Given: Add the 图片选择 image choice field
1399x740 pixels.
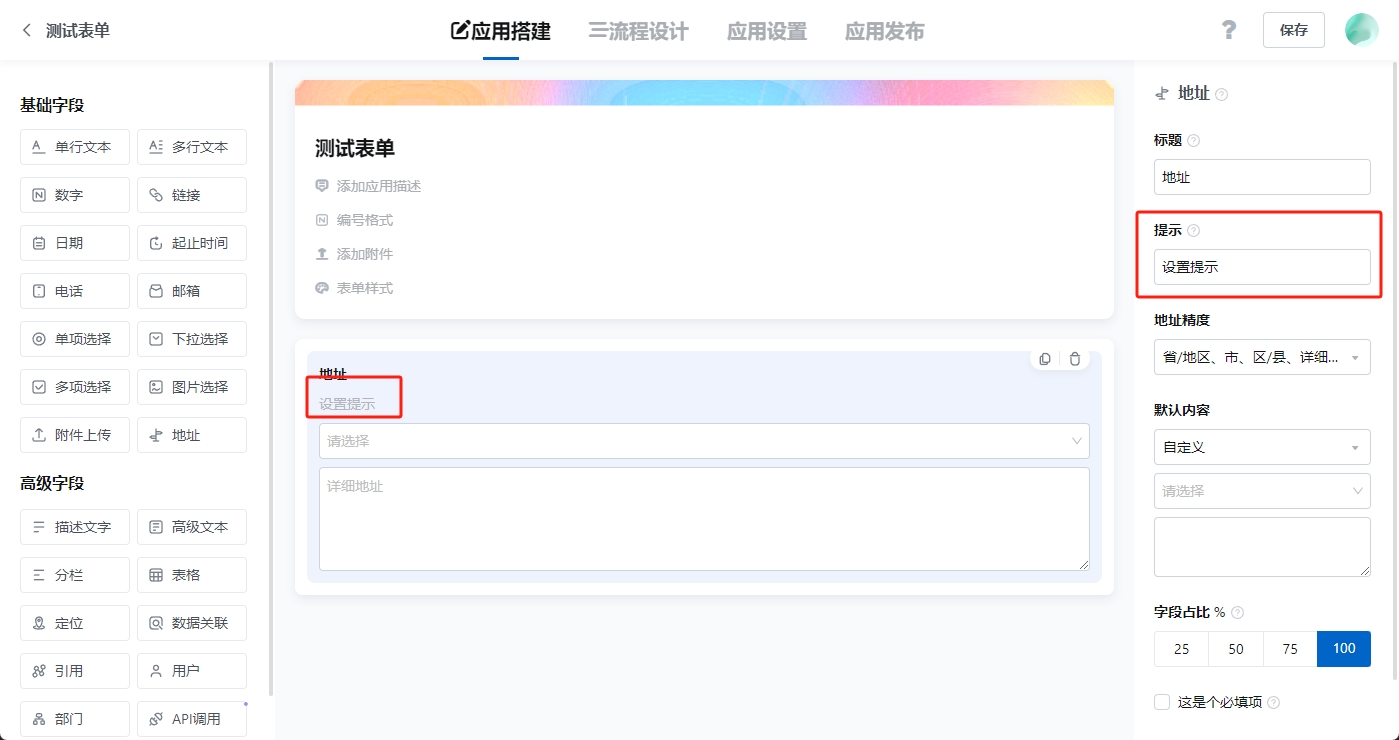Looking at the screenshot, I should click(x=192, y=387).
